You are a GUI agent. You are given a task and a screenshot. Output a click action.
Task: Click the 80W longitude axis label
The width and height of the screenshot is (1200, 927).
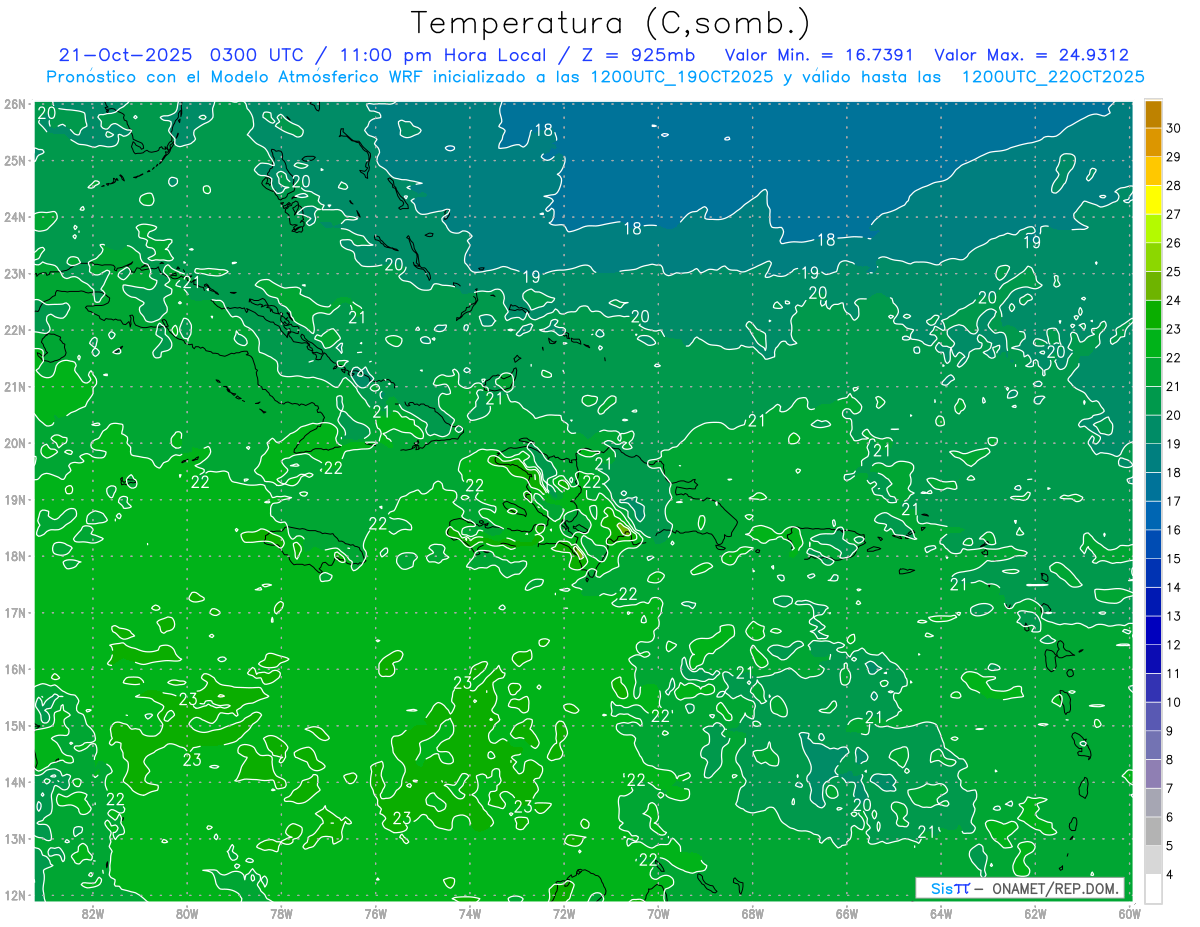(x=187, y=913)
